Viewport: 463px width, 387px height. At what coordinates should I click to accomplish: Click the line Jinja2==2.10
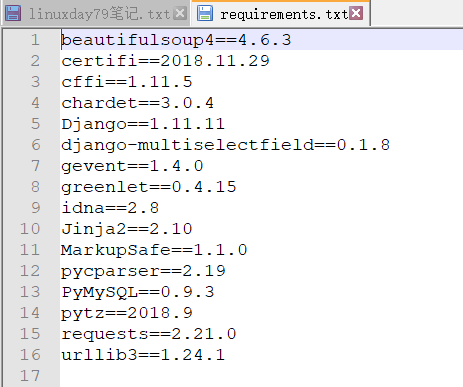coord(127,229)
